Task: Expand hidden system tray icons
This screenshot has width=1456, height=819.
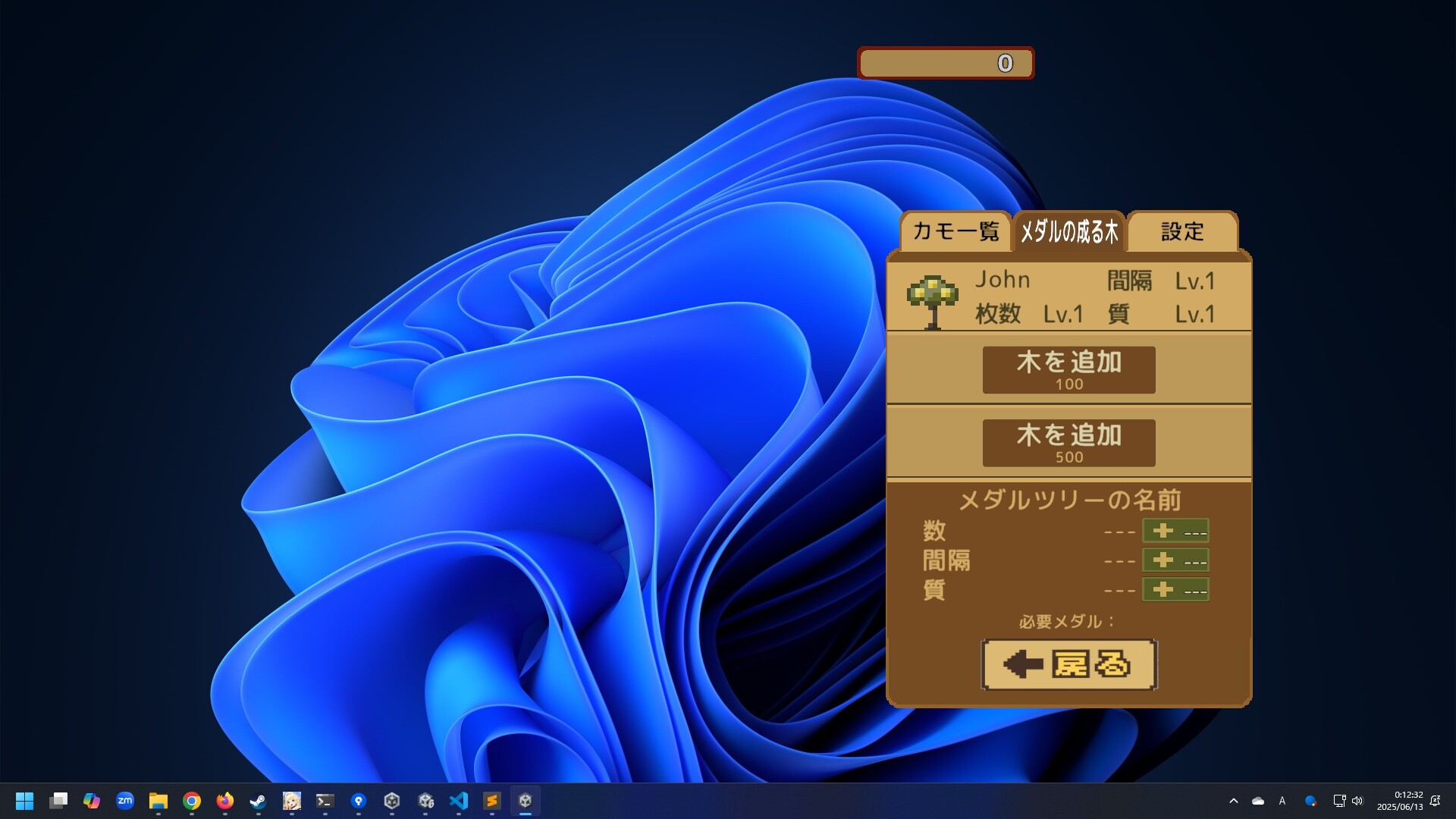Action: (x=1234, y=800)
